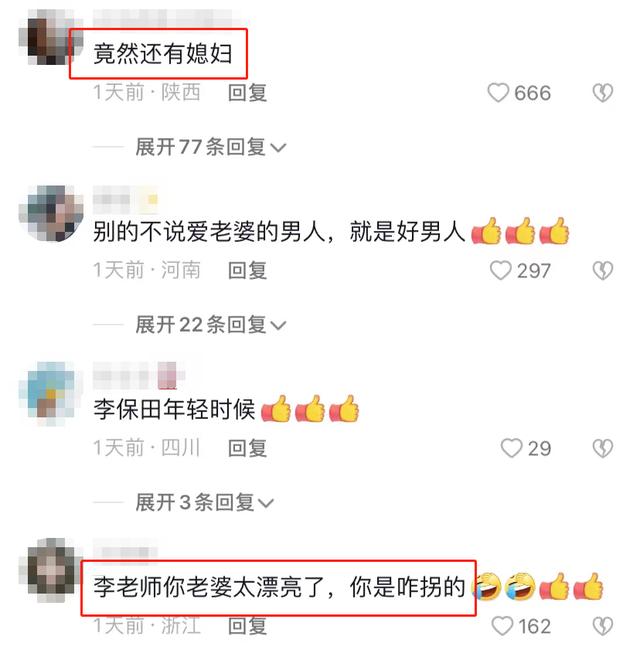Select the comment text 竟然还有媳妇
Viewport: 640px width, 650px height.
pyautogui.click(x=162, y=54)
